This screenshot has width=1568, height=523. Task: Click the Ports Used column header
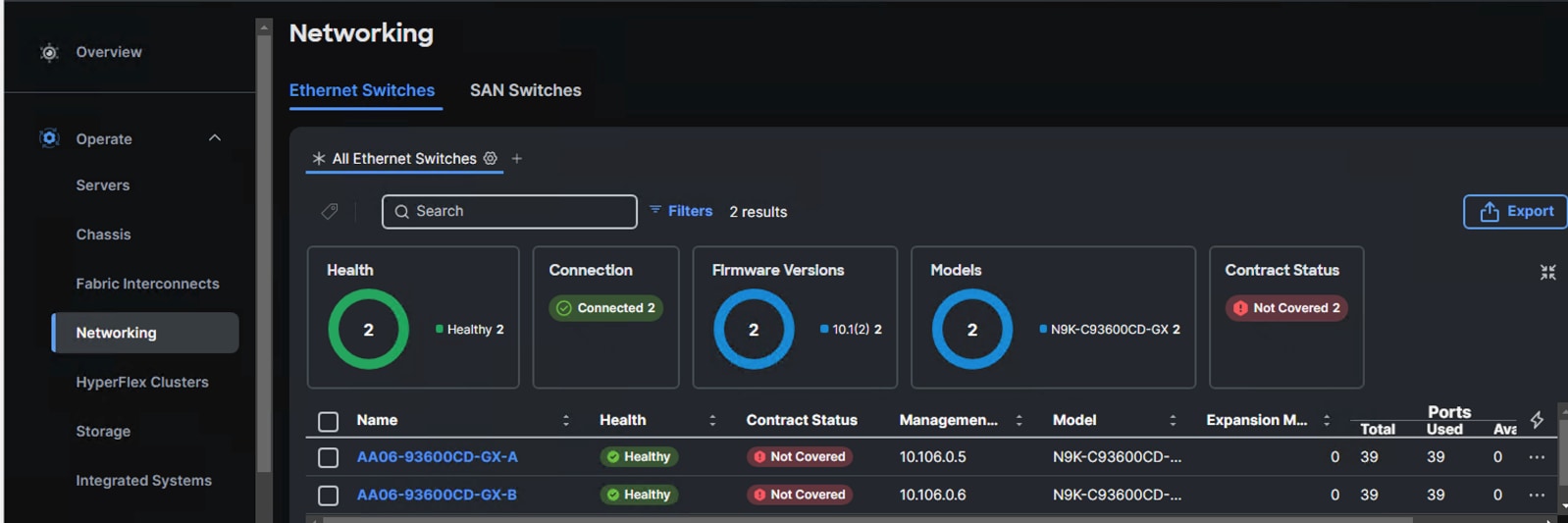[x=1444, y=429]
